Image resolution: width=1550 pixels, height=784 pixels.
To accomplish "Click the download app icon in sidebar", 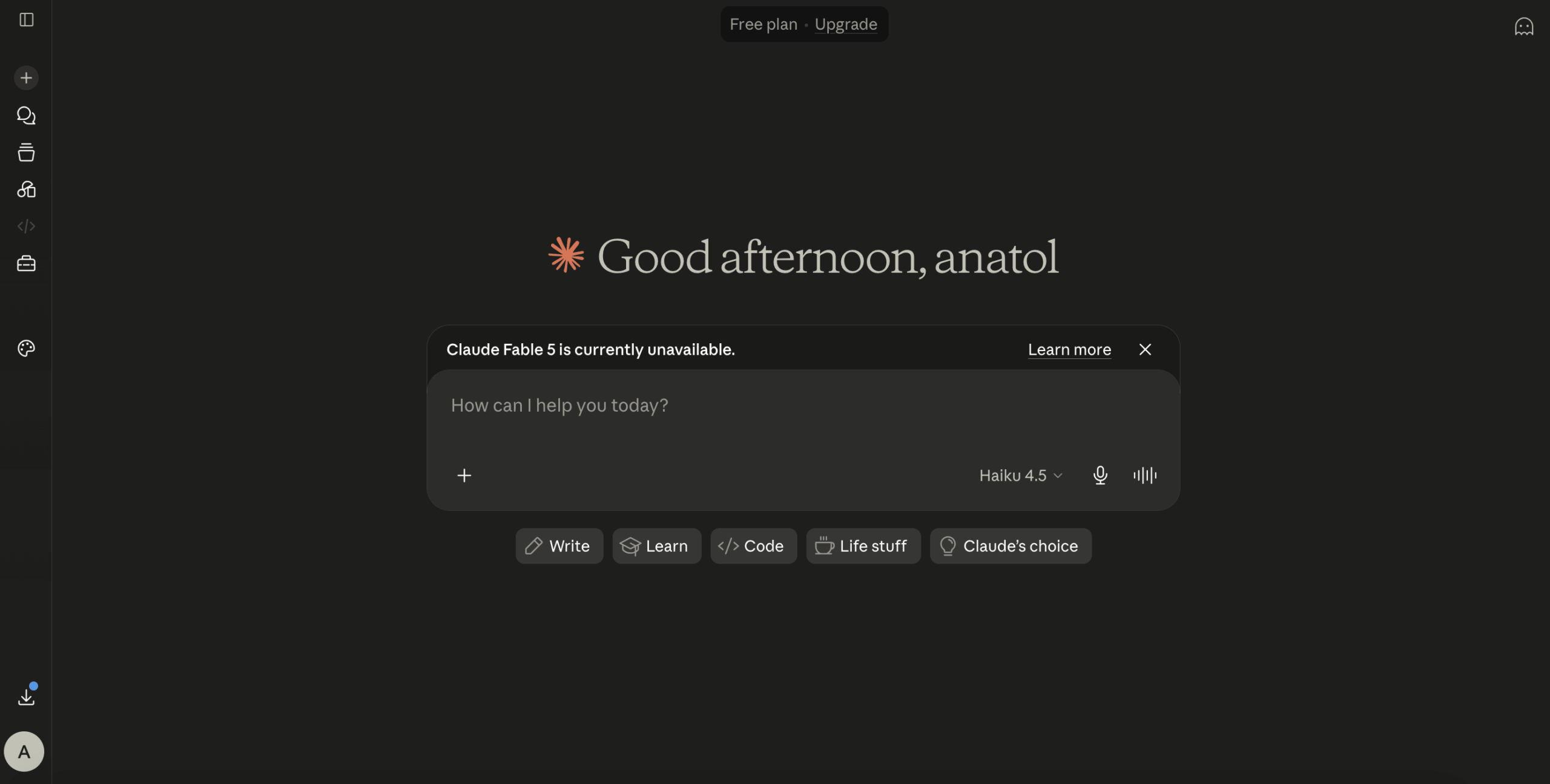I will click(26, 697).
